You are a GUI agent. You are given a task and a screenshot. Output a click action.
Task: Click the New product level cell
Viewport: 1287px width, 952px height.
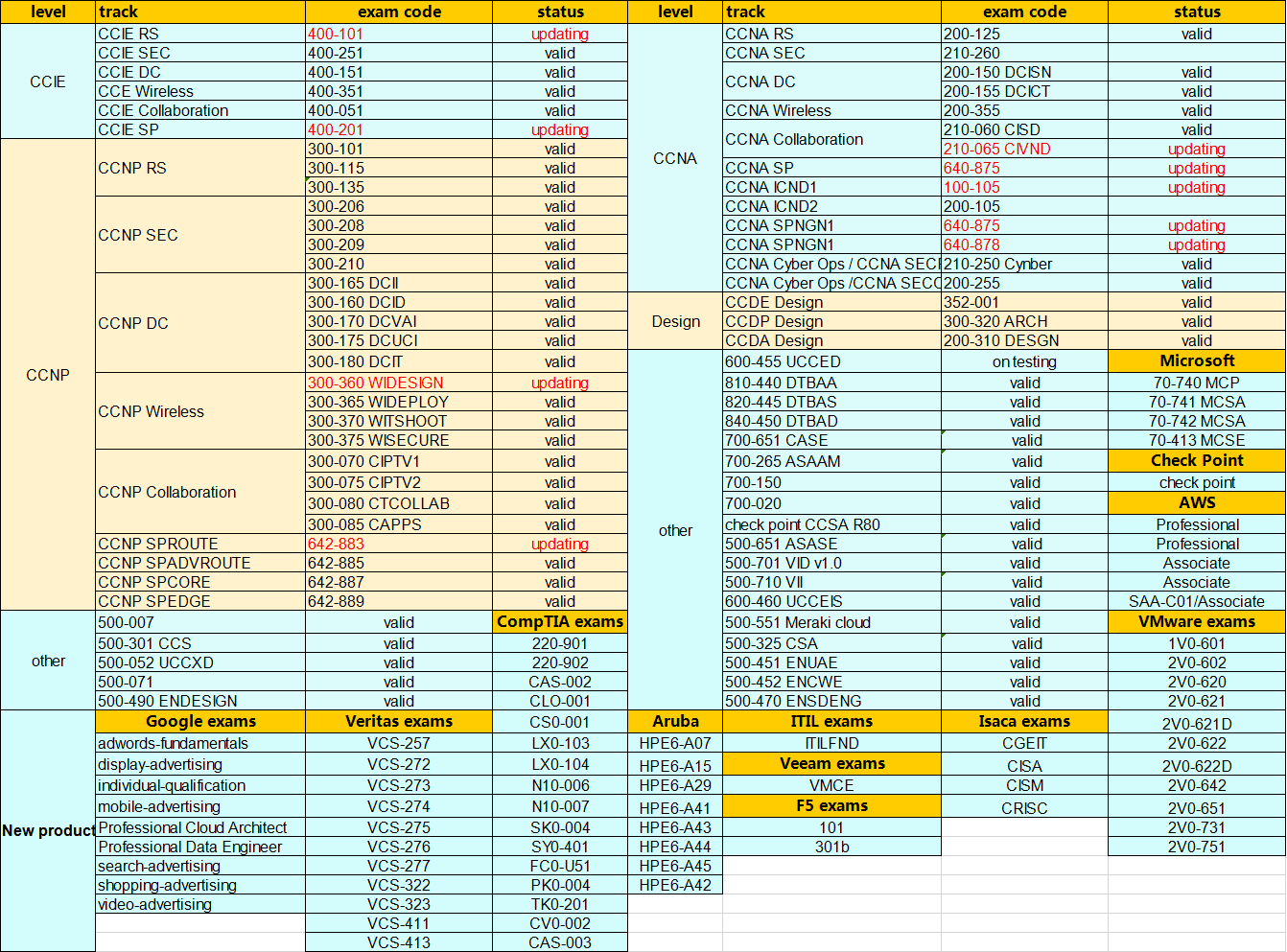48,830
